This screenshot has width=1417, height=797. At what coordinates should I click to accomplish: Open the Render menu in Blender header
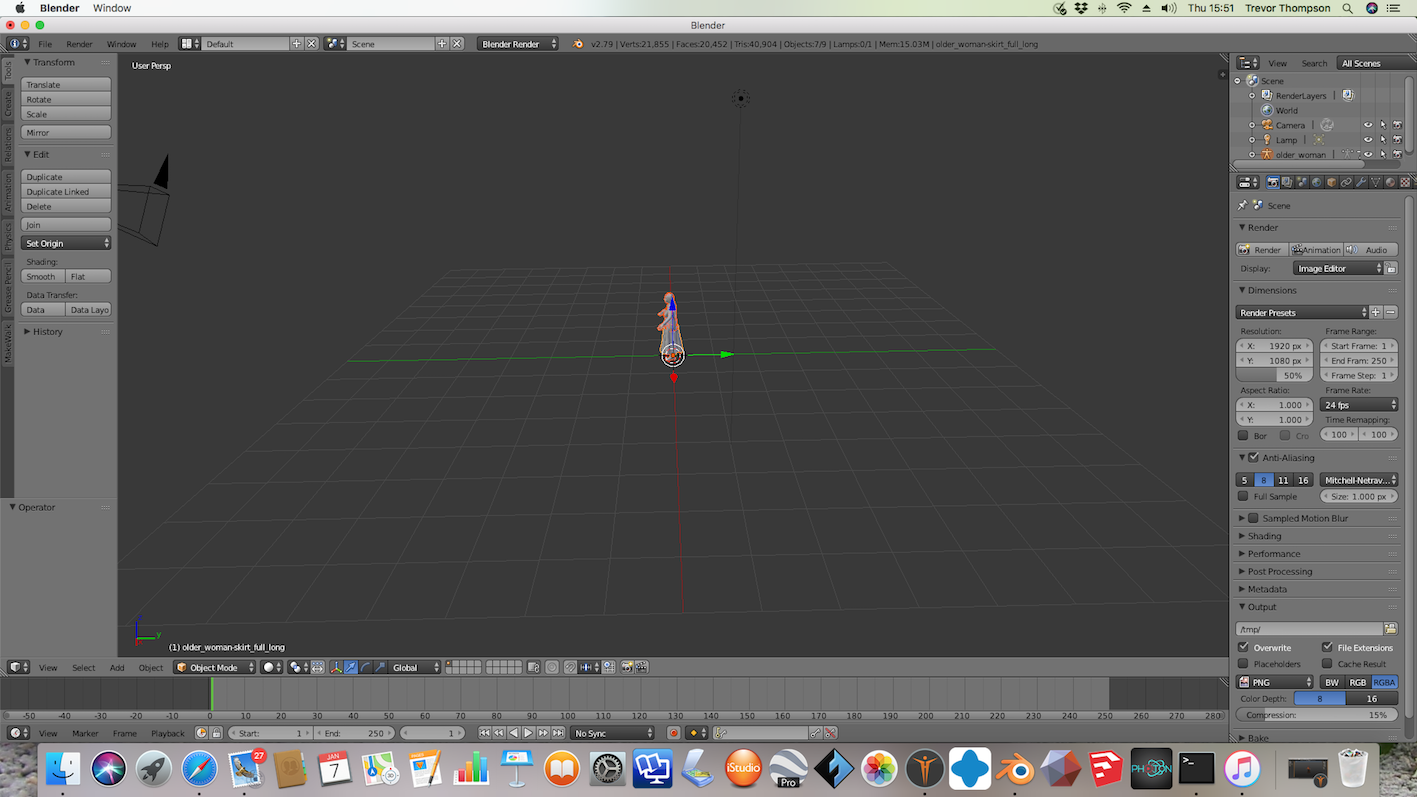click(x=79, y=44)
